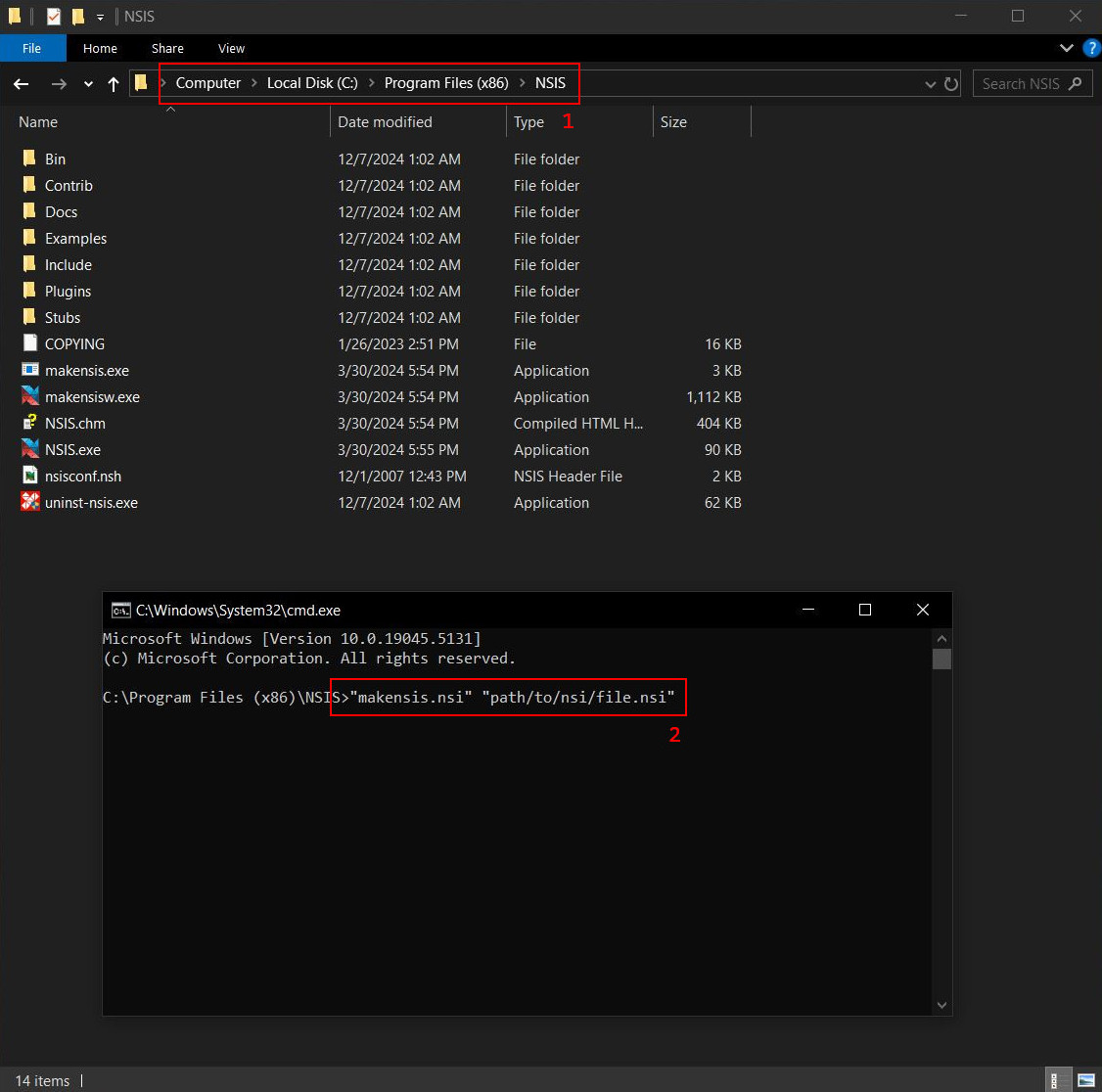1102x1092 pixels.
Task: Switch to large icons view layout
Action: [1085, 1080]
